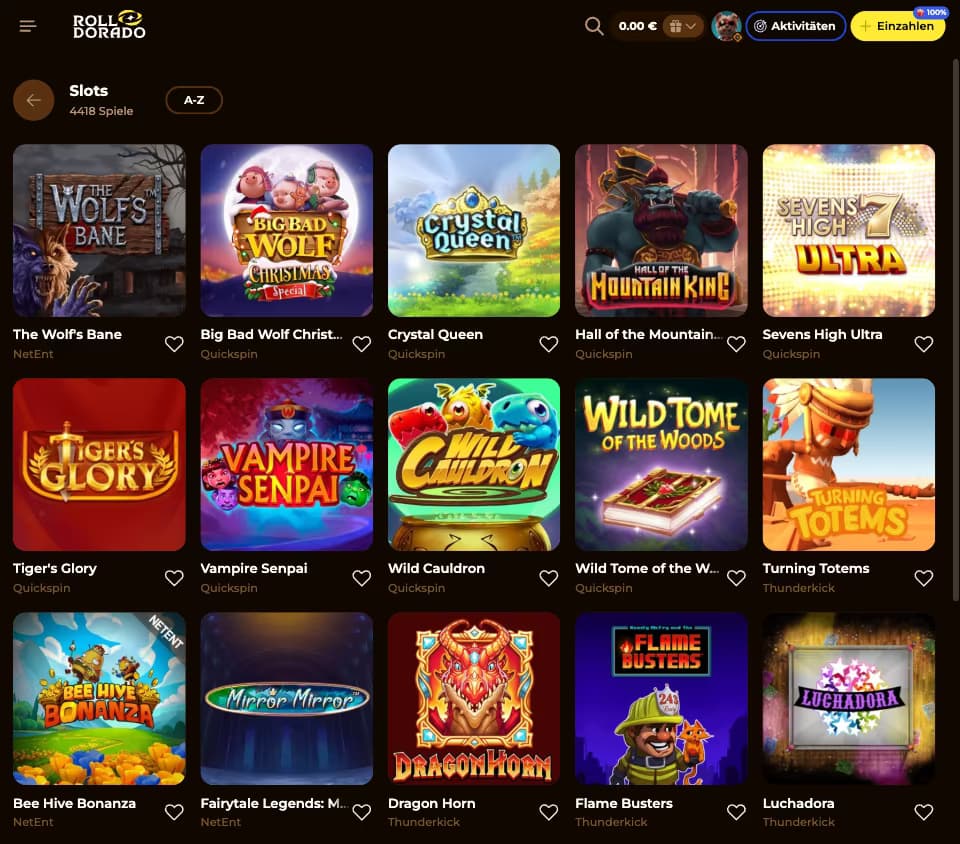
Task: Add Sevens High Ultra to favorites
Action: [924, 344]
